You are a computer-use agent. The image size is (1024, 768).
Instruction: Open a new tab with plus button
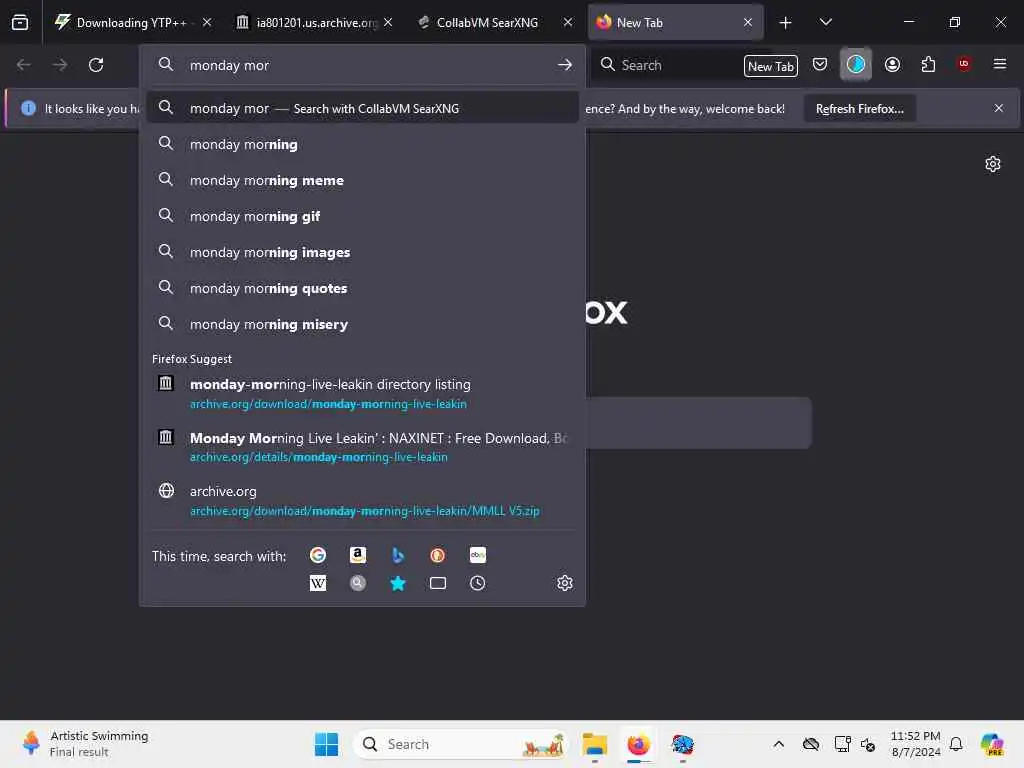pyautogui.click(x=786, y=23)
